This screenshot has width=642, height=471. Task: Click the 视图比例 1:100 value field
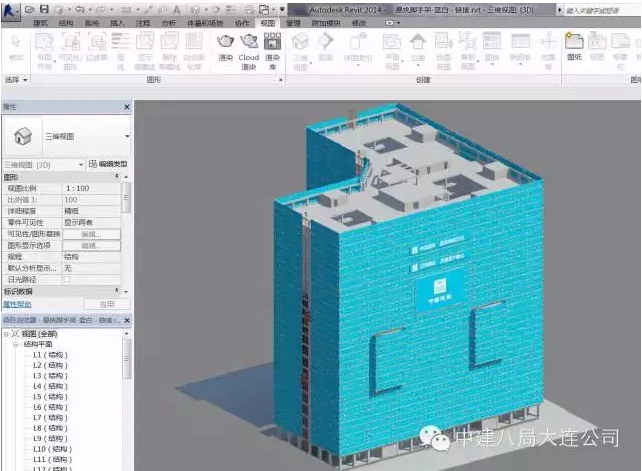pos(90,188)
